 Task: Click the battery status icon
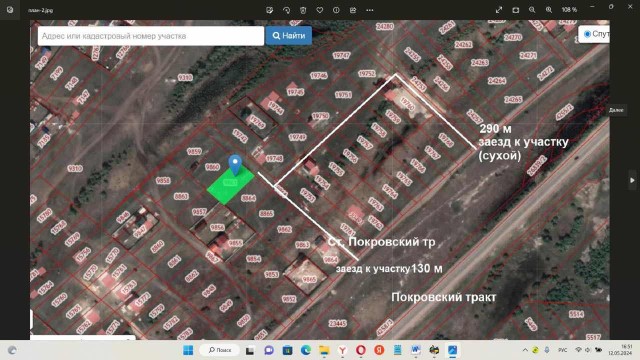pyautogui.click(x=598, y=350)
